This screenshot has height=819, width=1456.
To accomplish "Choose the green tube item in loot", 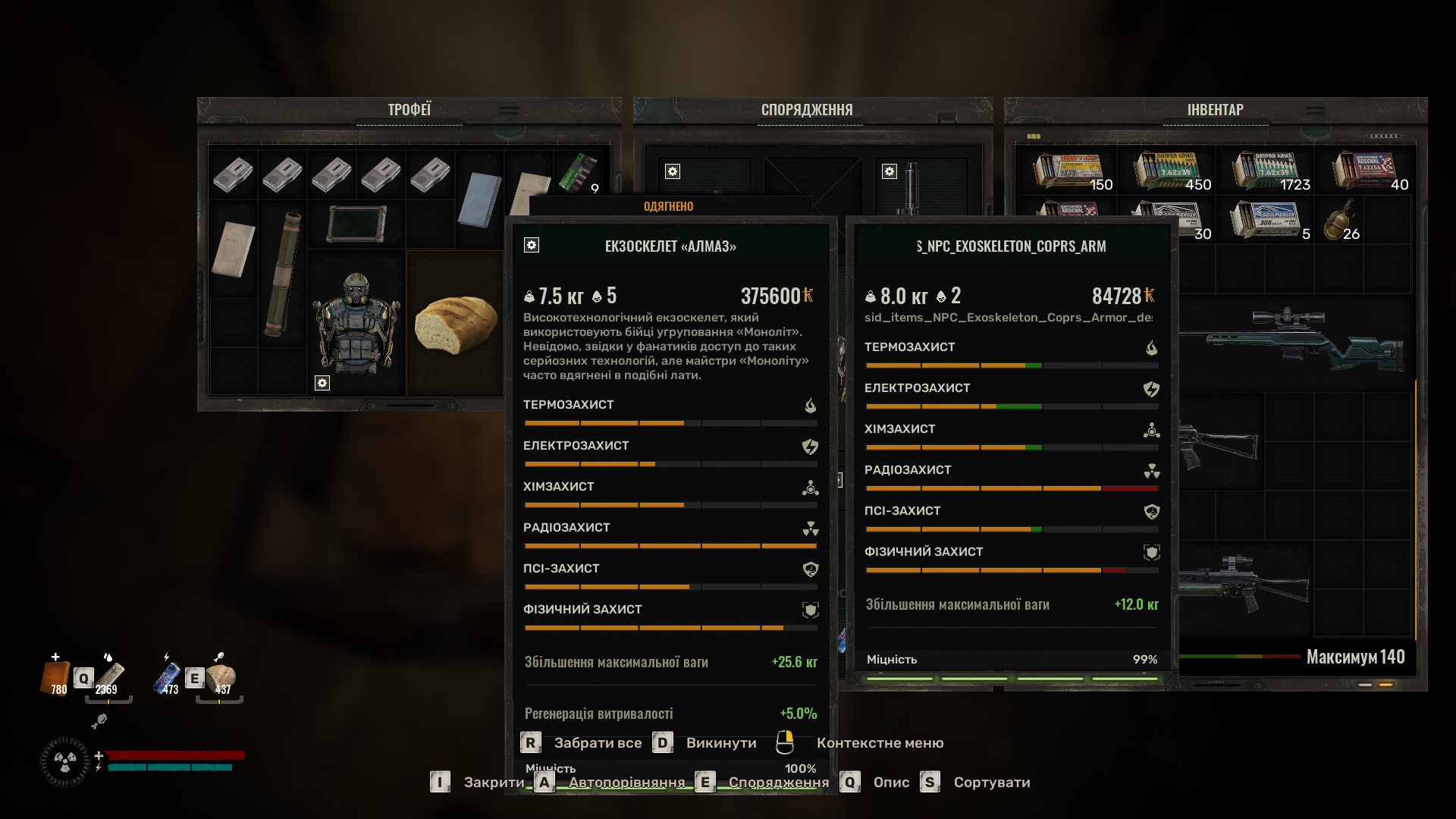I will pyautogui.click(x=283, y=274).
